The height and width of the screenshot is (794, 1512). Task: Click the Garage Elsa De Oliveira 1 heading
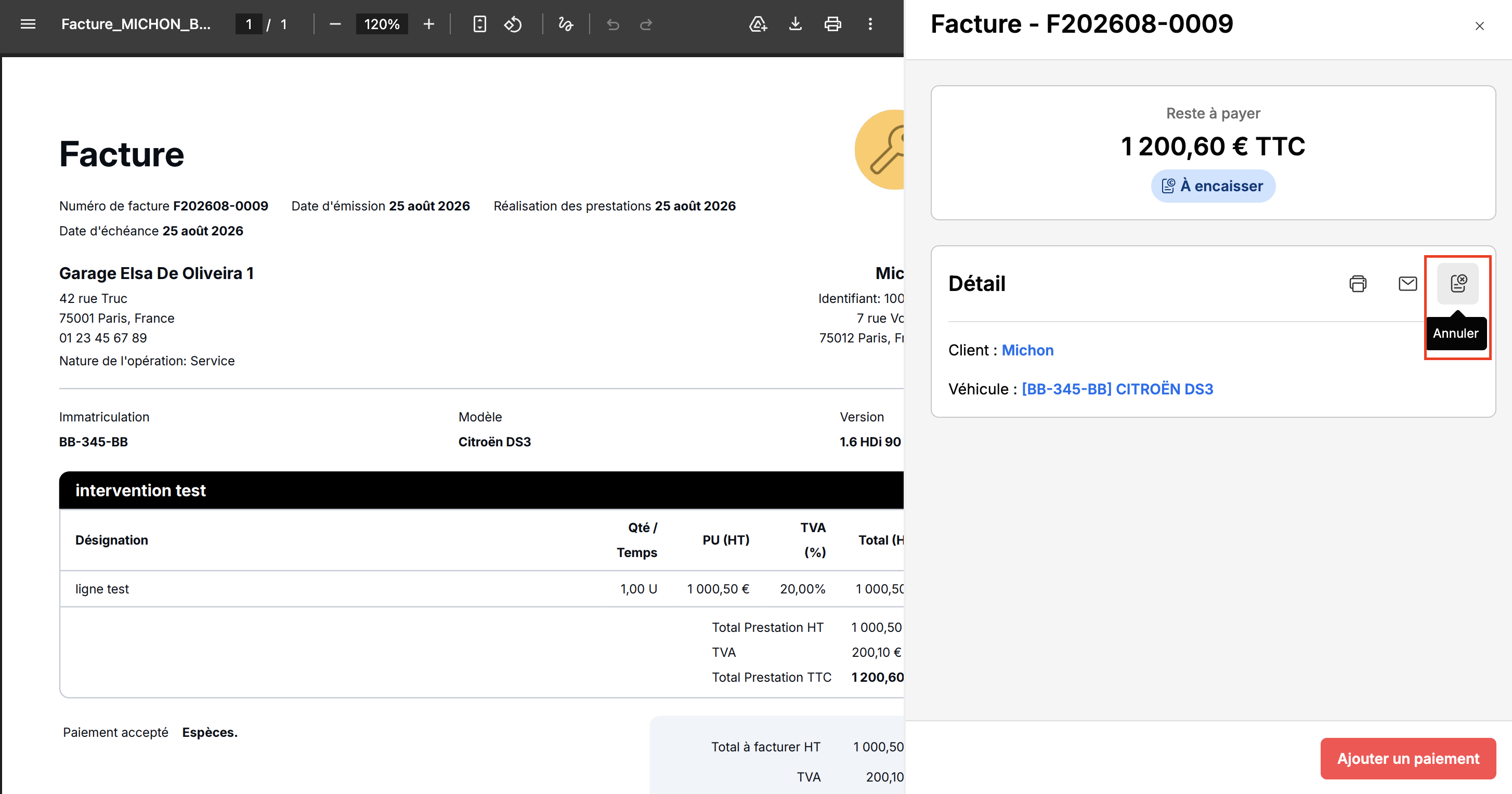[x=157, y=273]
